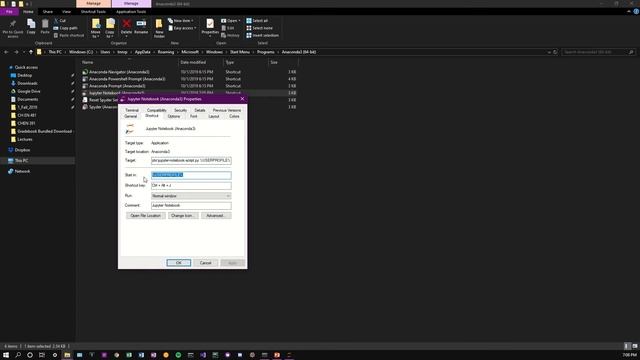Open the Open dropdown in ribbon
640x360 pixels.
coord(231,20)
